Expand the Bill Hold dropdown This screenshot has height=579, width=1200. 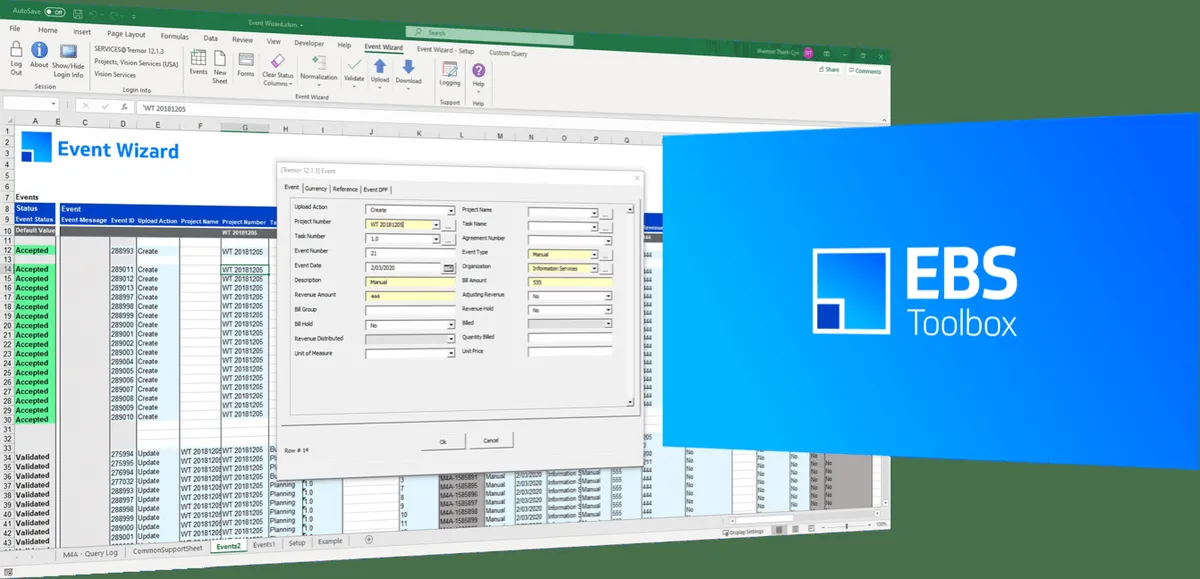pyautogui.click(x=451, y=325)
